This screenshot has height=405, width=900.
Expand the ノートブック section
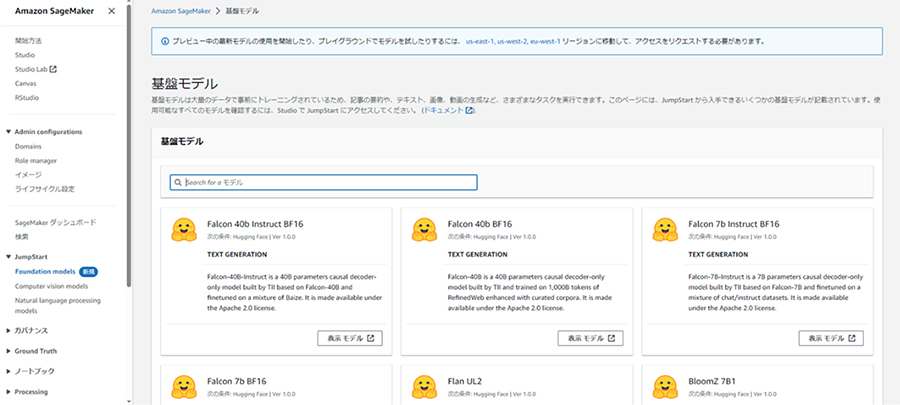point(8,371)
